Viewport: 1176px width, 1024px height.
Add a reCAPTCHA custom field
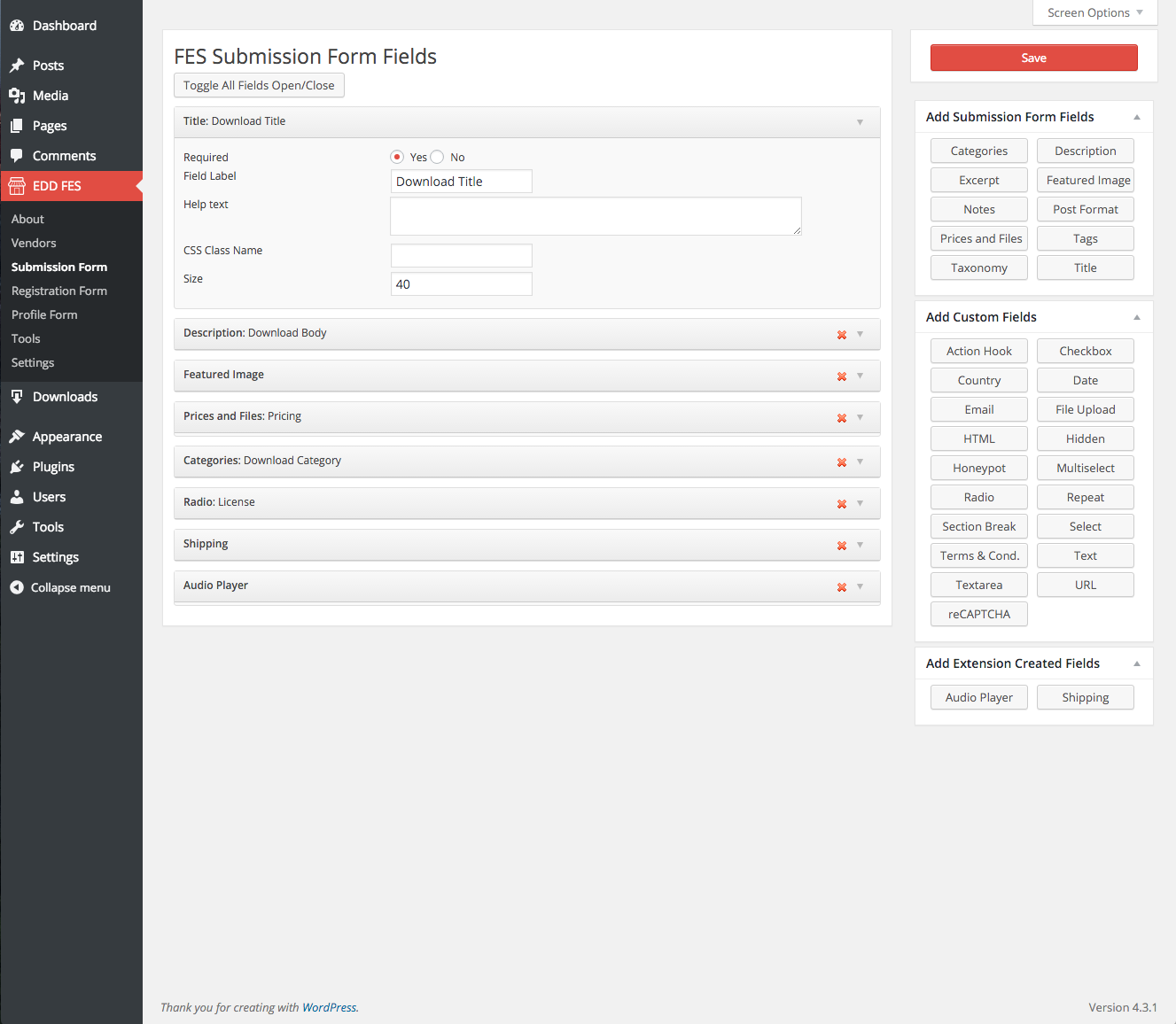978,614
